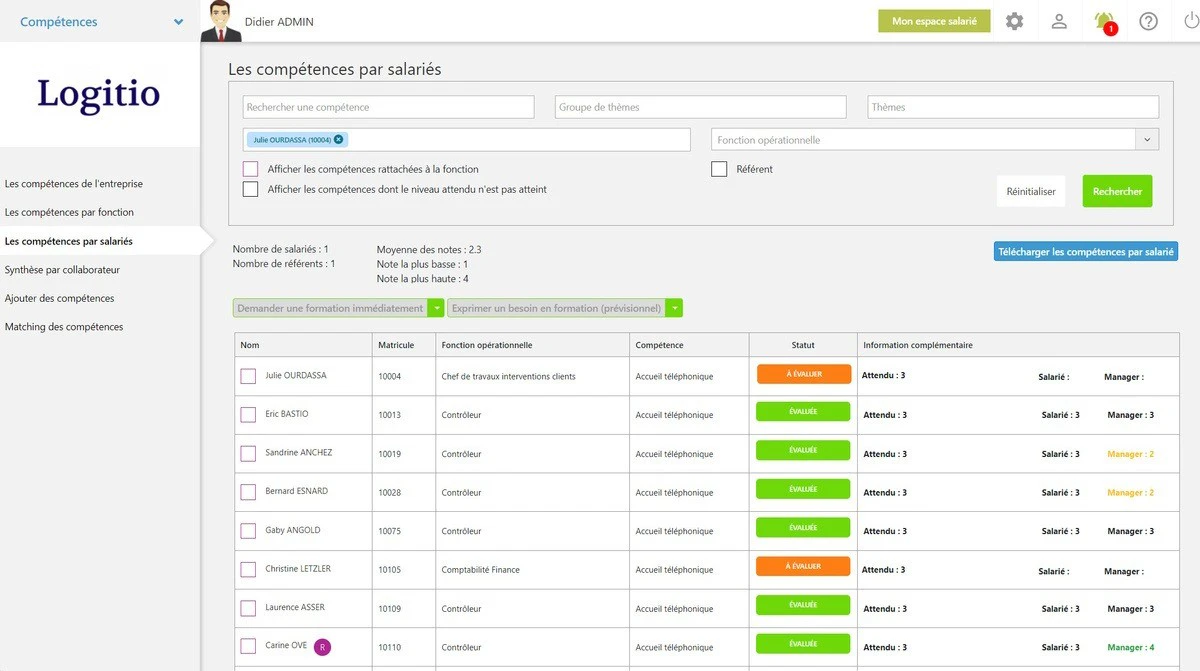Image resolution: width=1200 pixels, height=671 pixels.
Task: Open the help question mark icon
Action: coord(1148,21)
